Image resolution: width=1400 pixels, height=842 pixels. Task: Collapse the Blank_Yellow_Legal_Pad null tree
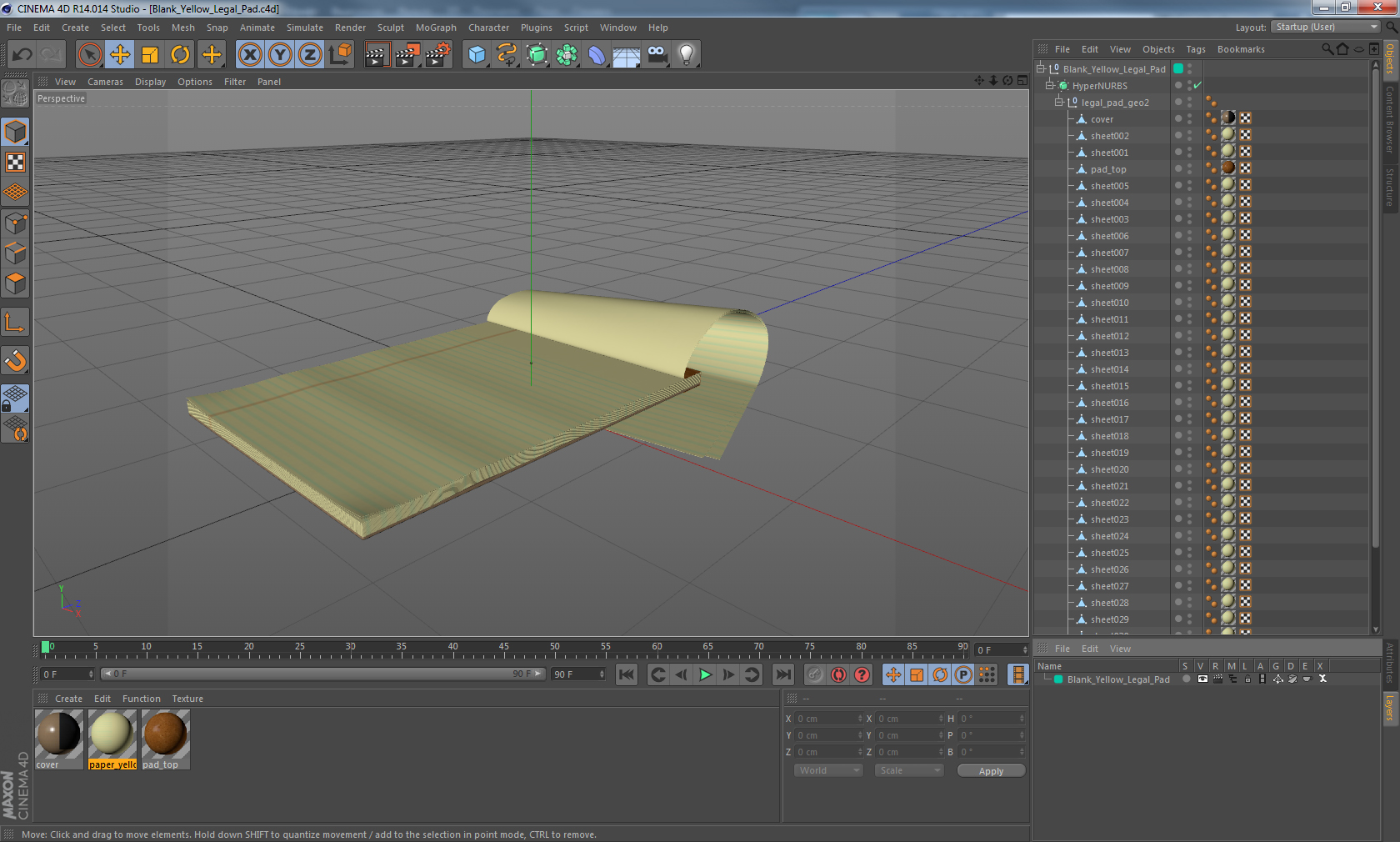click(x=1041, y=68)
